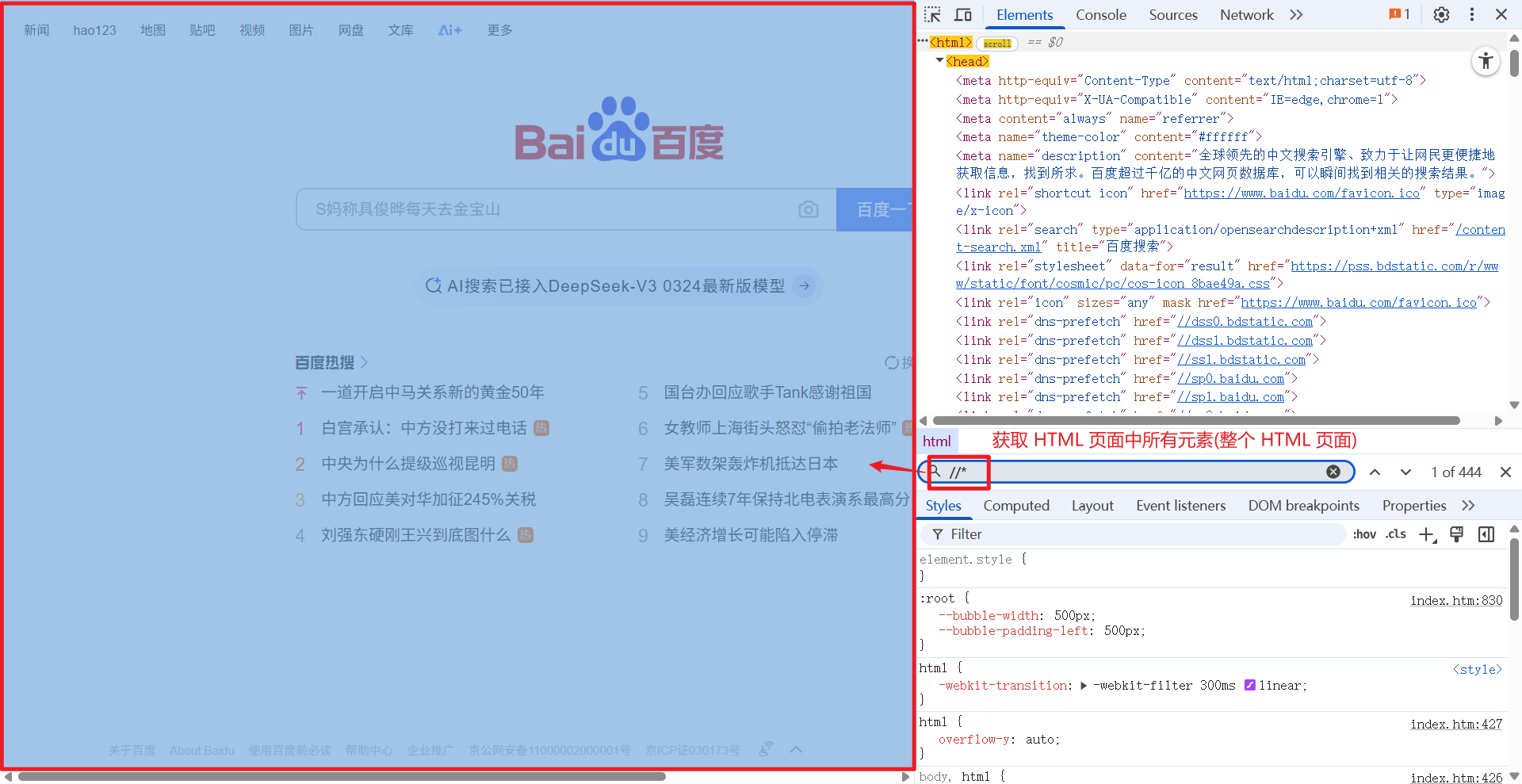This screenshot has width=1522, height=784.
Task: Show more styles sidebar tabs chevron
Action: (1468, 506)
